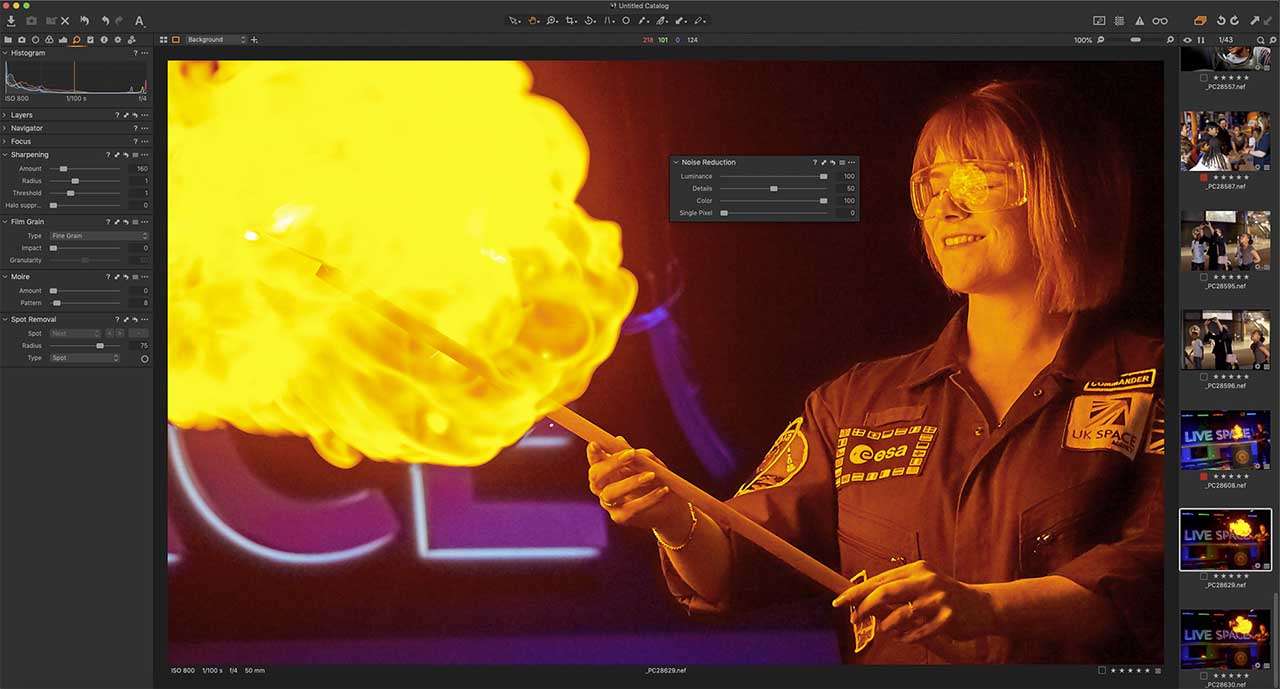Open the Exposure tool tab
Screen dimensions: 1280x689
63,39
